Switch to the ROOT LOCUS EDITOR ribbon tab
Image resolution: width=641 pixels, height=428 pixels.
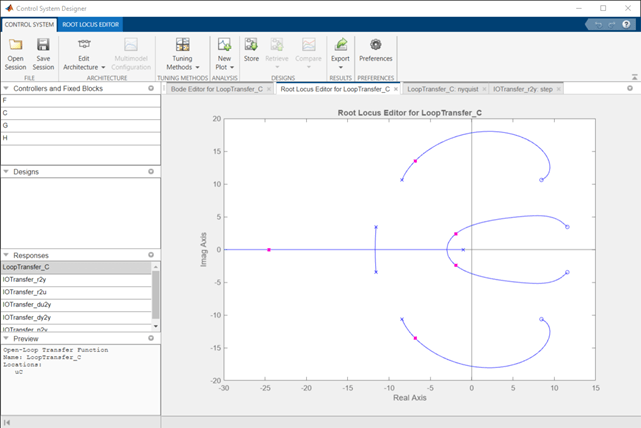(91, 23)
